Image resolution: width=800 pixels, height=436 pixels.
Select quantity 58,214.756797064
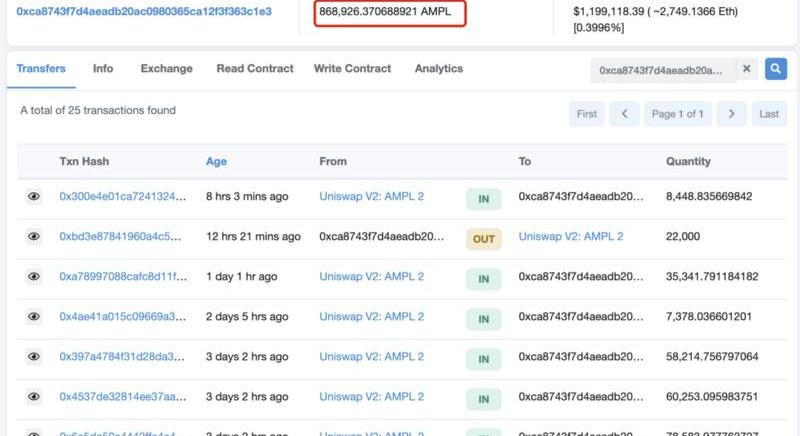tap(712, 356)
